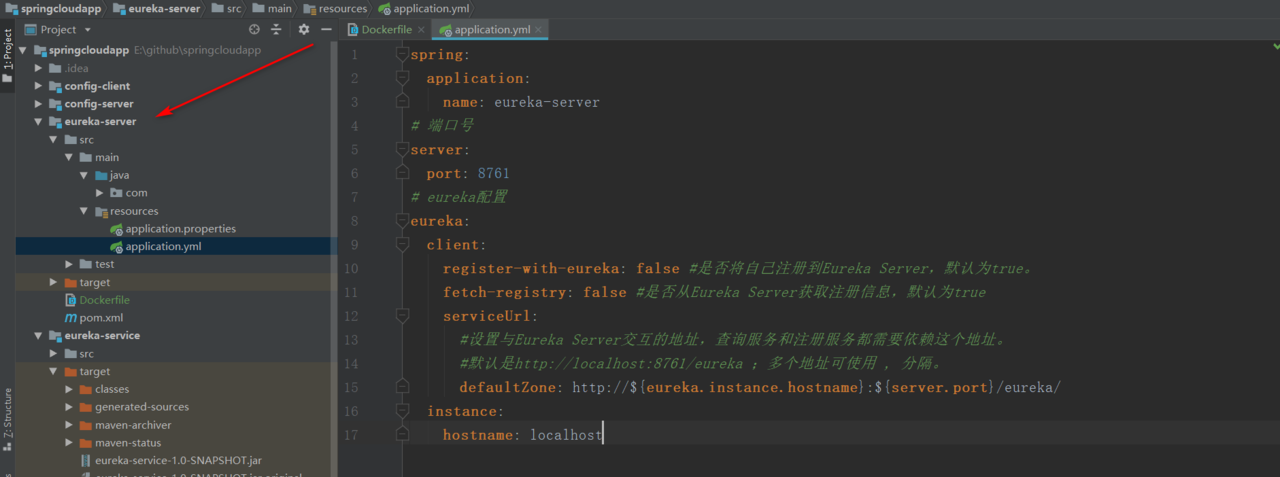Close the application.yml editor tab
1280x477 pixels.
tap(540, 30)
